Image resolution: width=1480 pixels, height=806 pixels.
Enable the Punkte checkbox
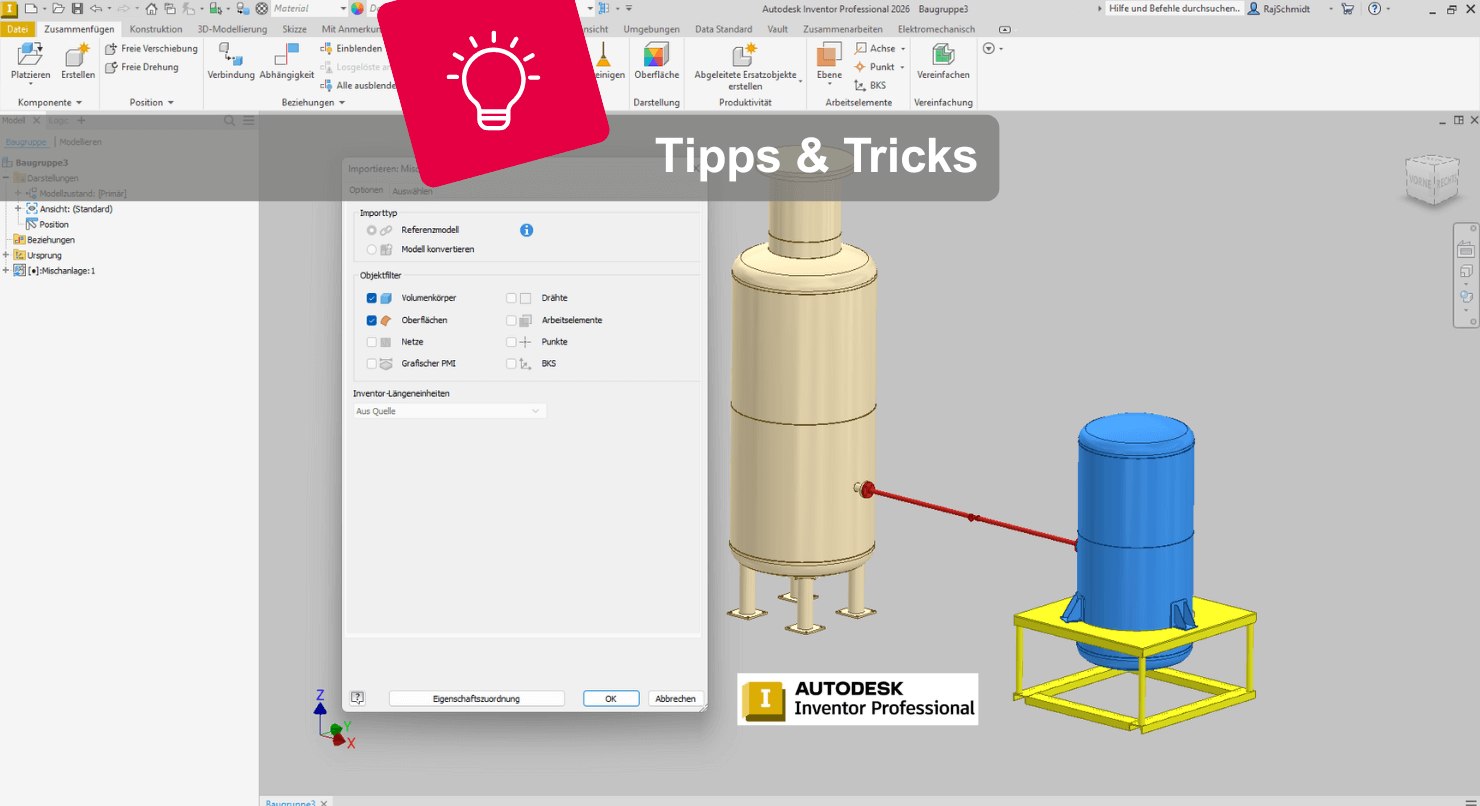511,342
